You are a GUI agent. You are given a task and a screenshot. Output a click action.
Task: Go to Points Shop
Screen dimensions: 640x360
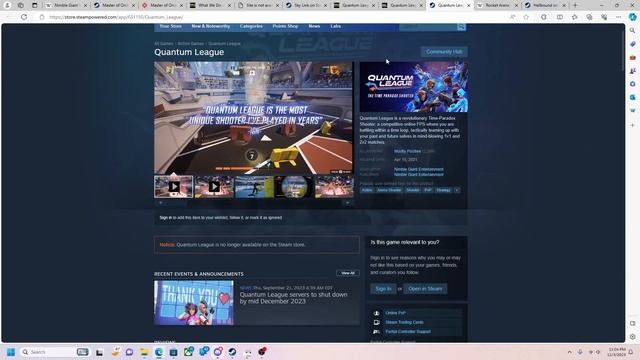(x=285, y=26)
